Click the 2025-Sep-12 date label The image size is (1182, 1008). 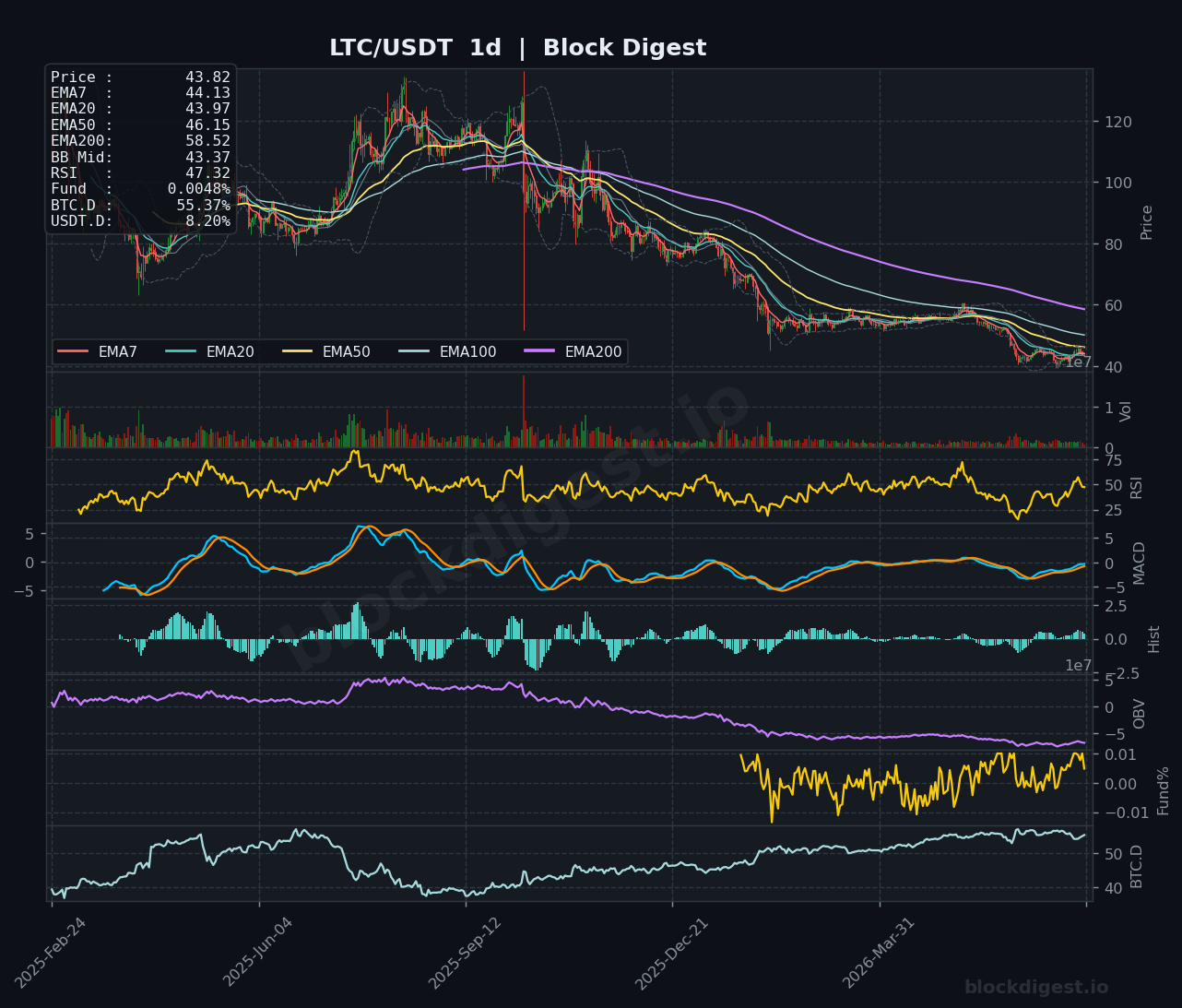[466, 954]
